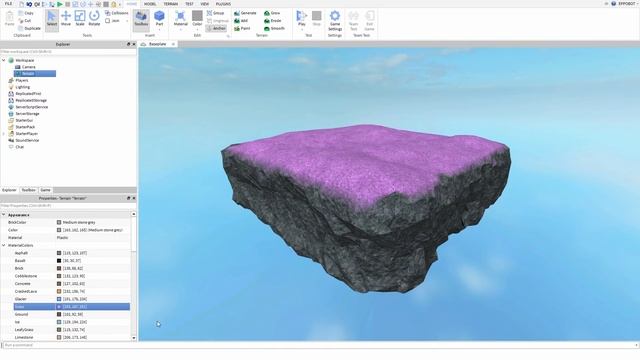Focus the Filter Properties field
Viewport: 640px width, 360px height.
coord(68,206)
